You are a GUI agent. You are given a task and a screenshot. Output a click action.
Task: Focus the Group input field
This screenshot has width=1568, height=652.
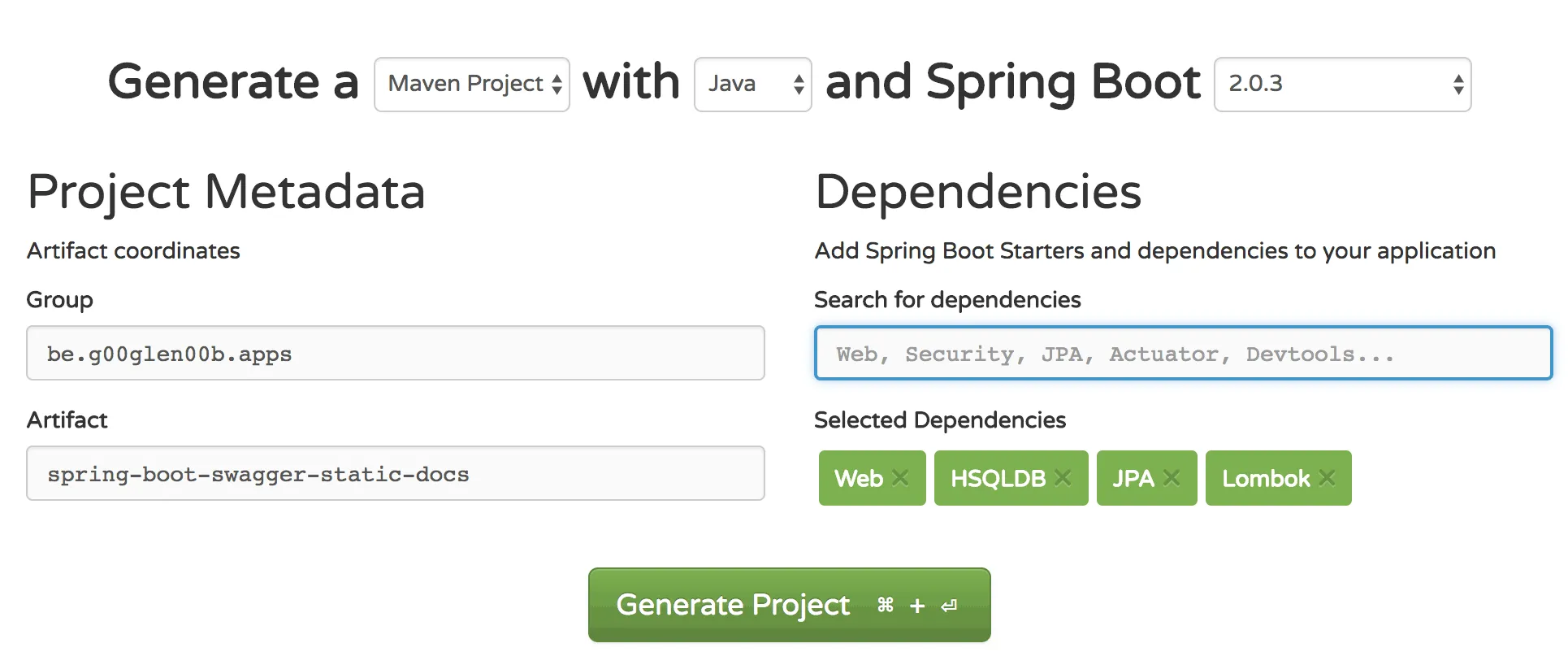(395, 354)
